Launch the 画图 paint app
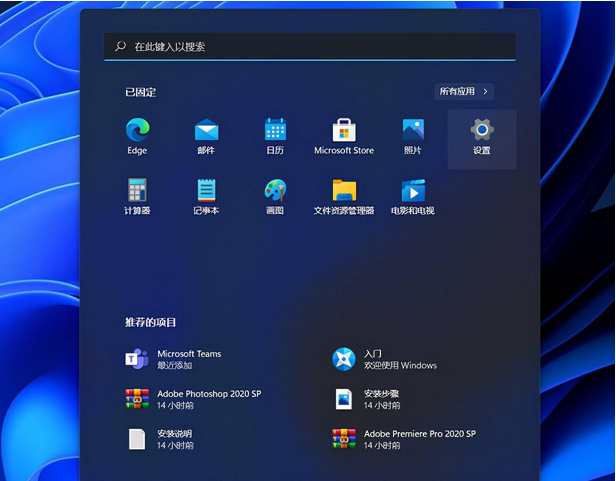616x481 pixels. (x=275, y=190)
